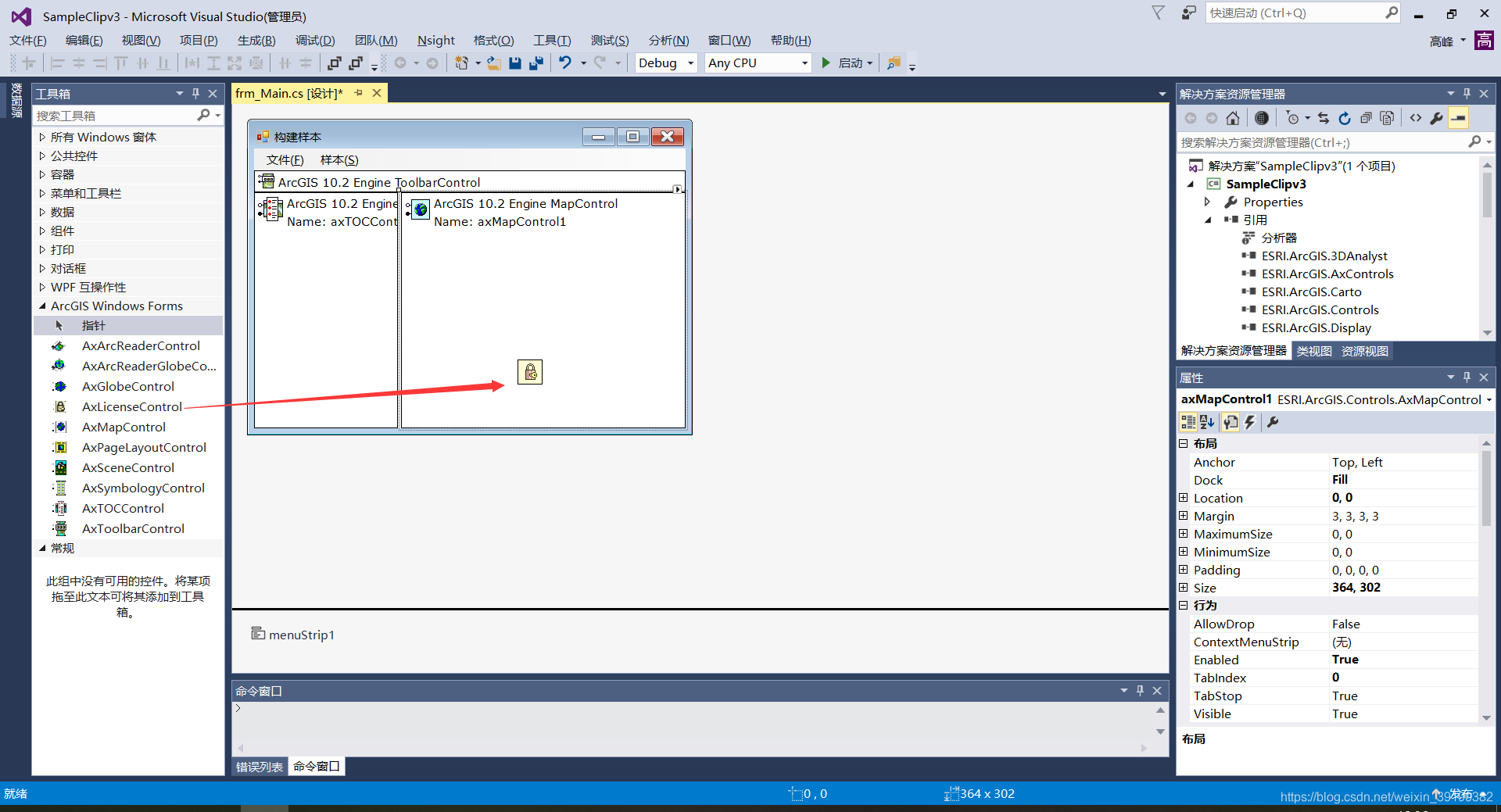This screenshot has height=812, width=1501.
Task: Click the Sync with Active Document arrows icon
Action: point(1324,118)
